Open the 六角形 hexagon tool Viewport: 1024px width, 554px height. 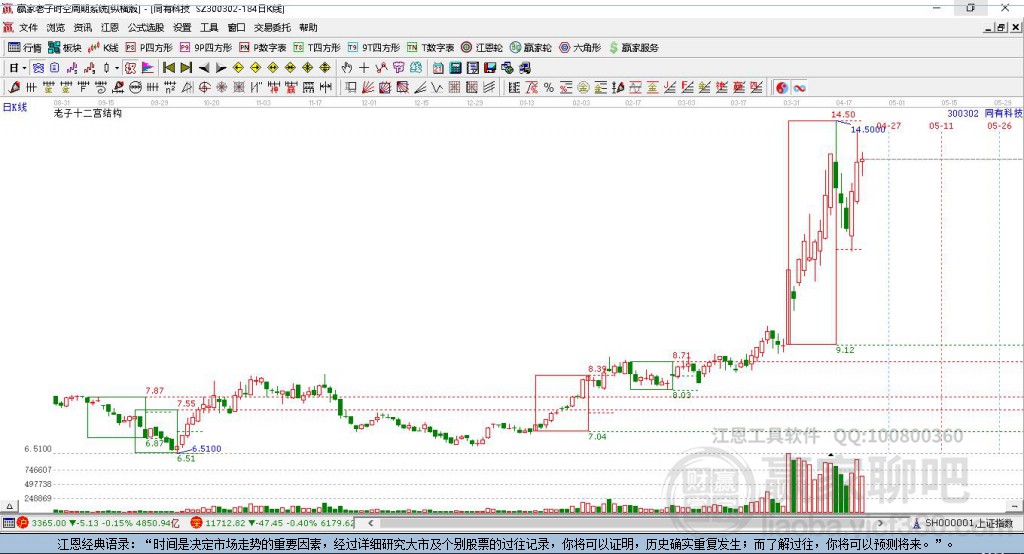coord(580,48)
